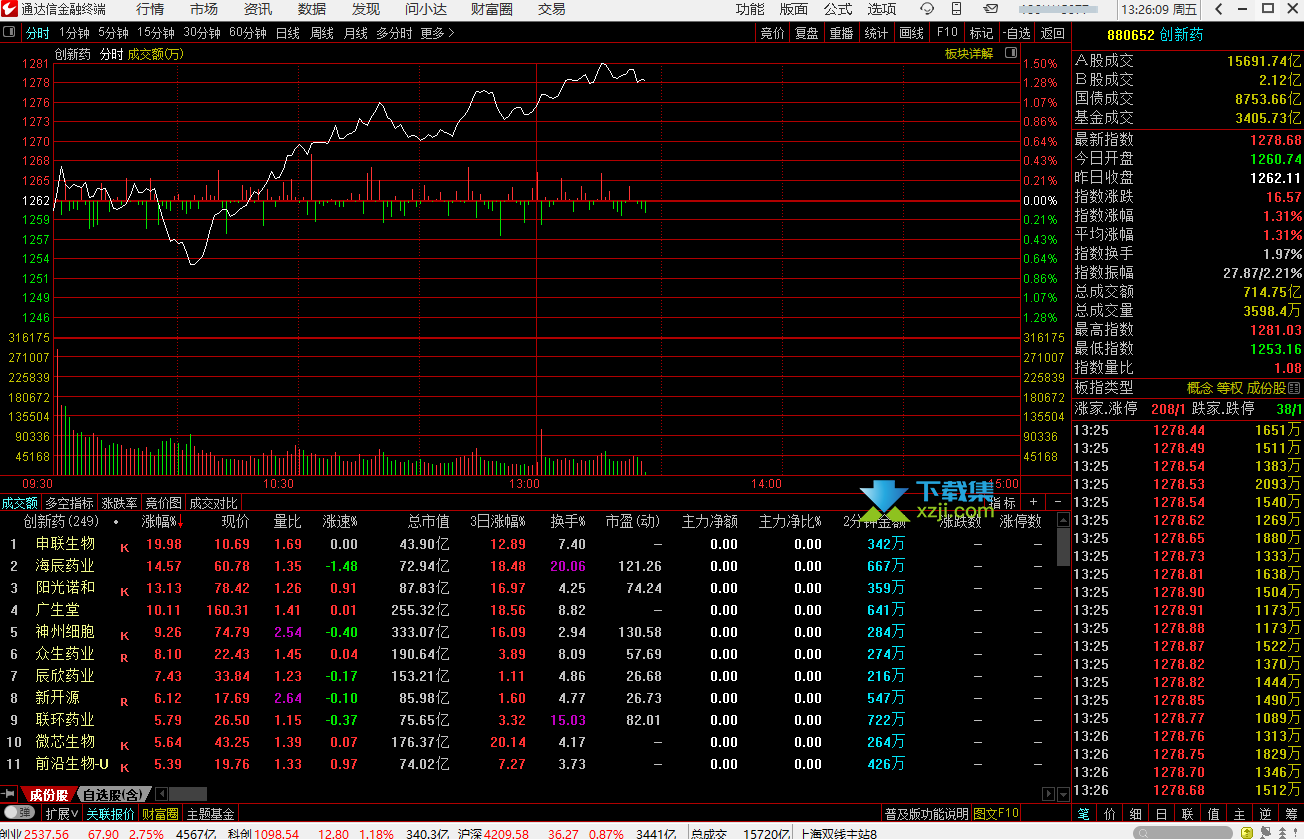Select the 联 view at bottom right
Screen dimensions: 1304x839
(x=1188, y=814)
